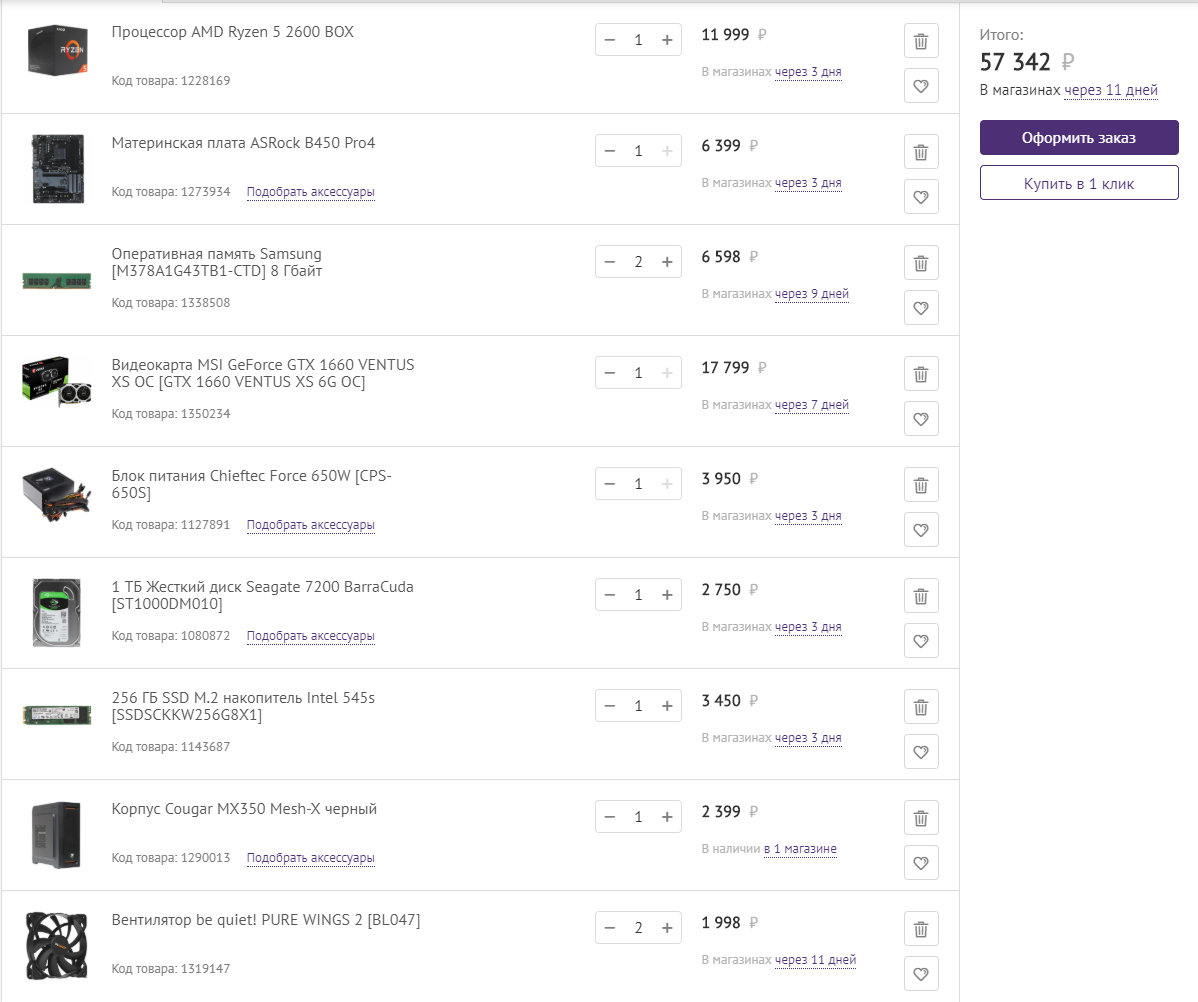The height and width of the screenshot is (1002, 1198).
Task: Click the Оформить заказ button
Action: (1079, 138)
